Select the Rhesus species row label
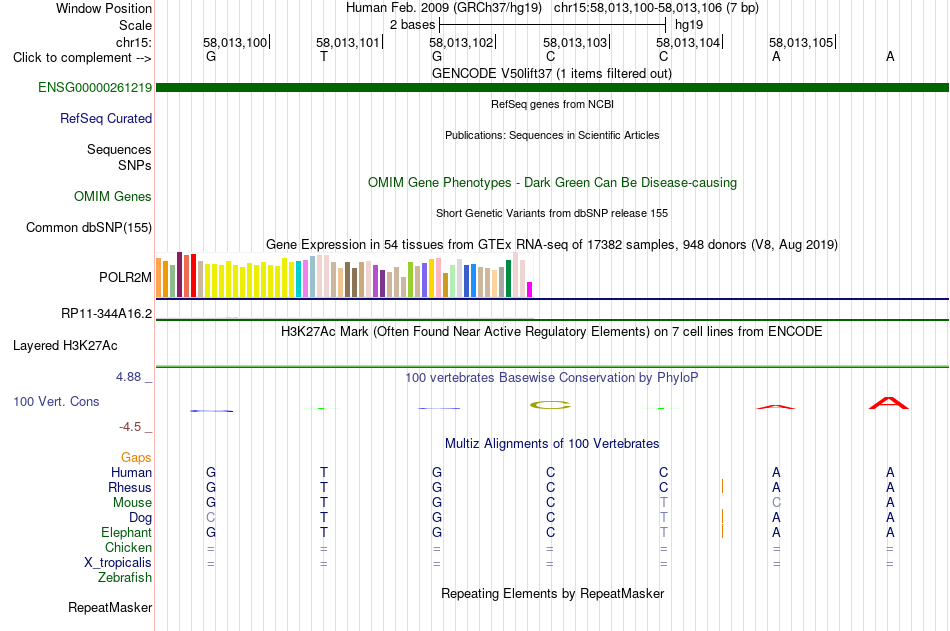This screenshot has width=950, height=631. (130, 487)
